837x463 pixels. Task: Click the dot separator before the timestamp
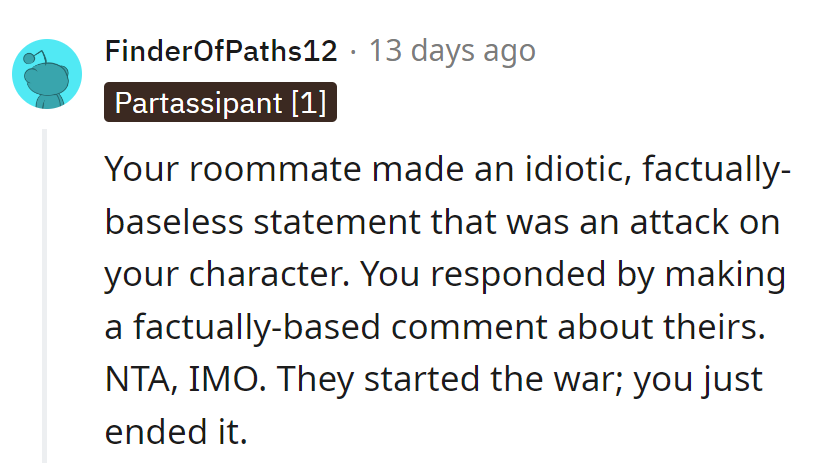point(353,51)
